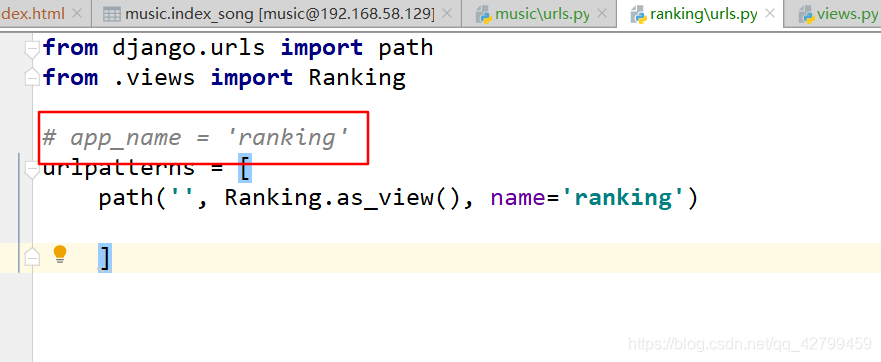Click fold marker beside 'from .views import' line
881x362 pixels.
pos(33,78)
